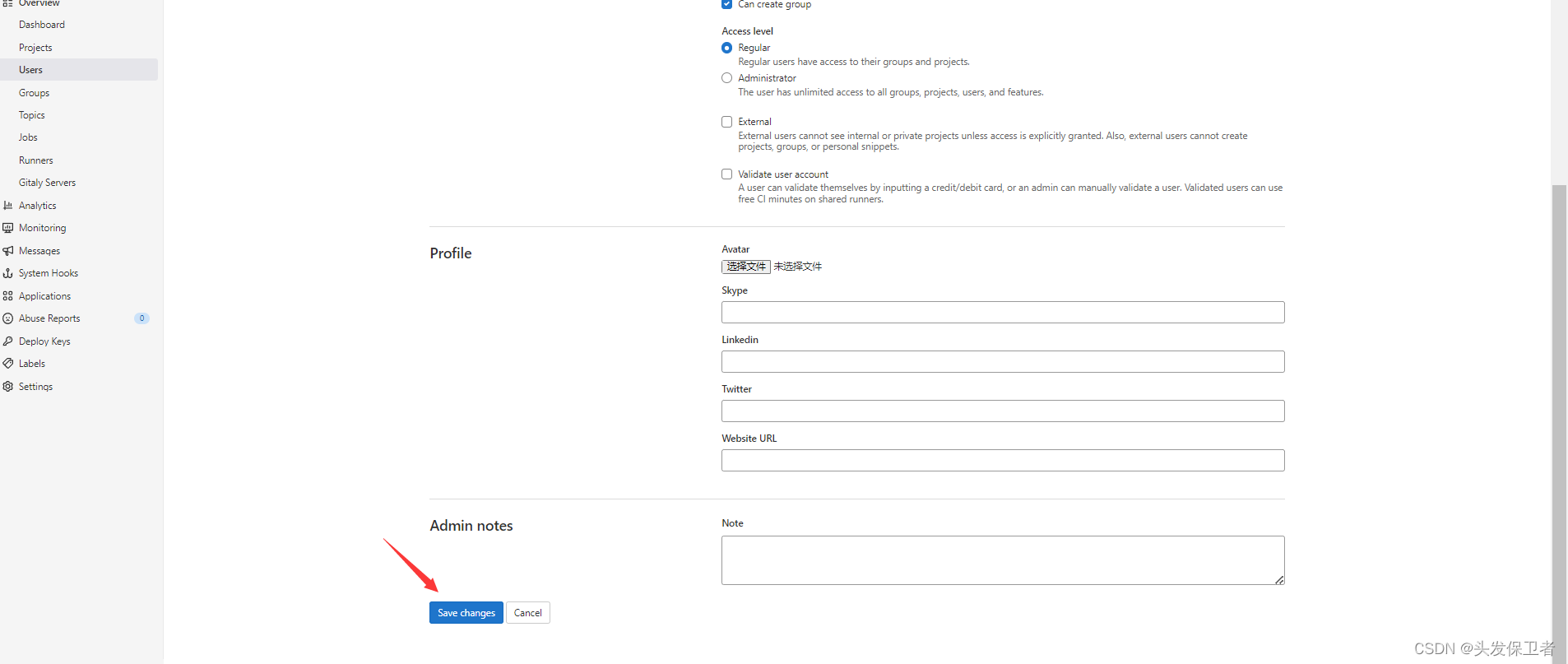The image size is (1568, 664).
Task: Click the Applications squares icon
Action: (7, 296)
